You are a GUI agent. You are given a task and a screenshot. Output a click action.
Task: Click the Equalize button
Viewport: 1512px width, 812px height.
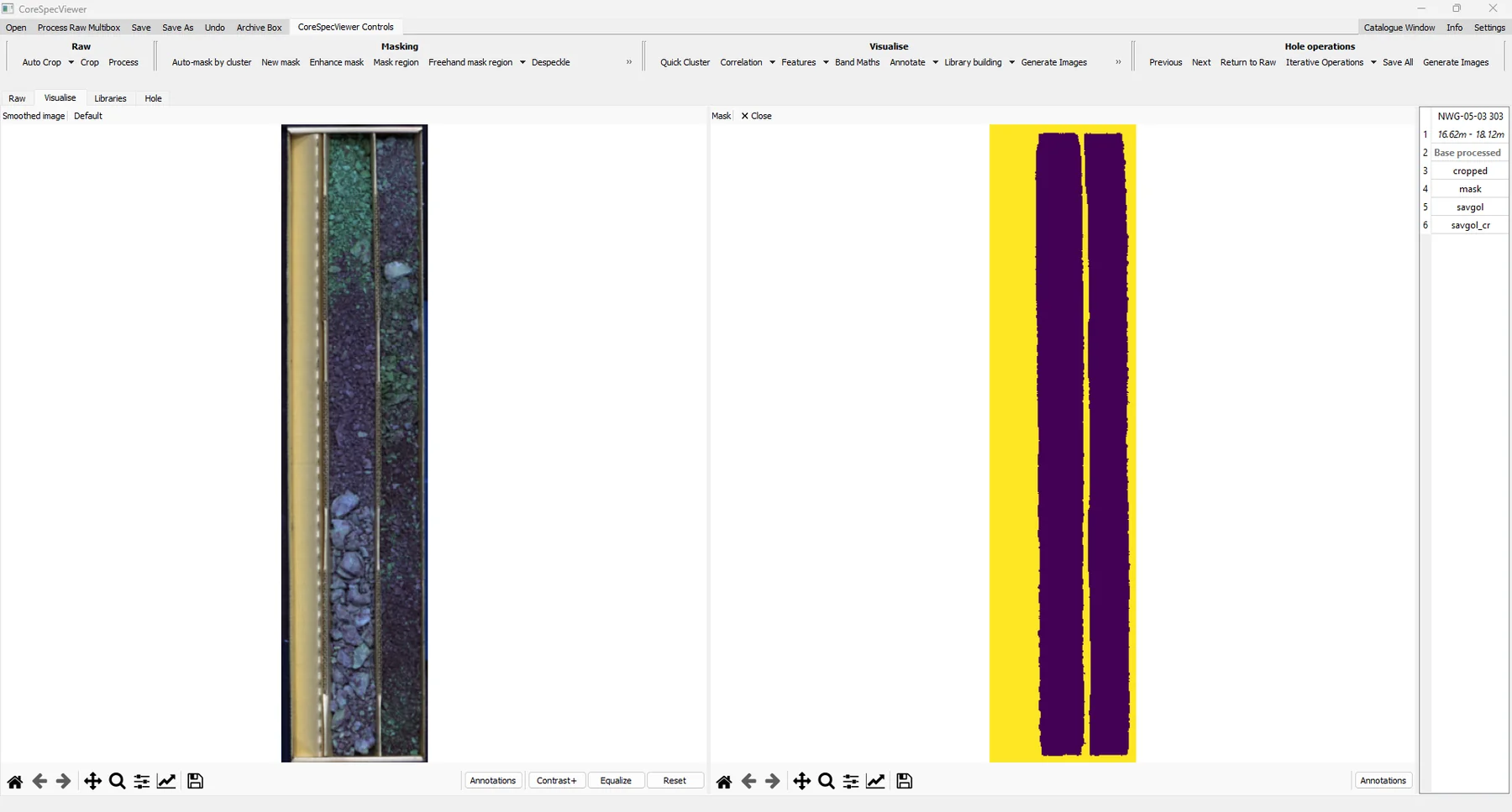tap(616, 781)
